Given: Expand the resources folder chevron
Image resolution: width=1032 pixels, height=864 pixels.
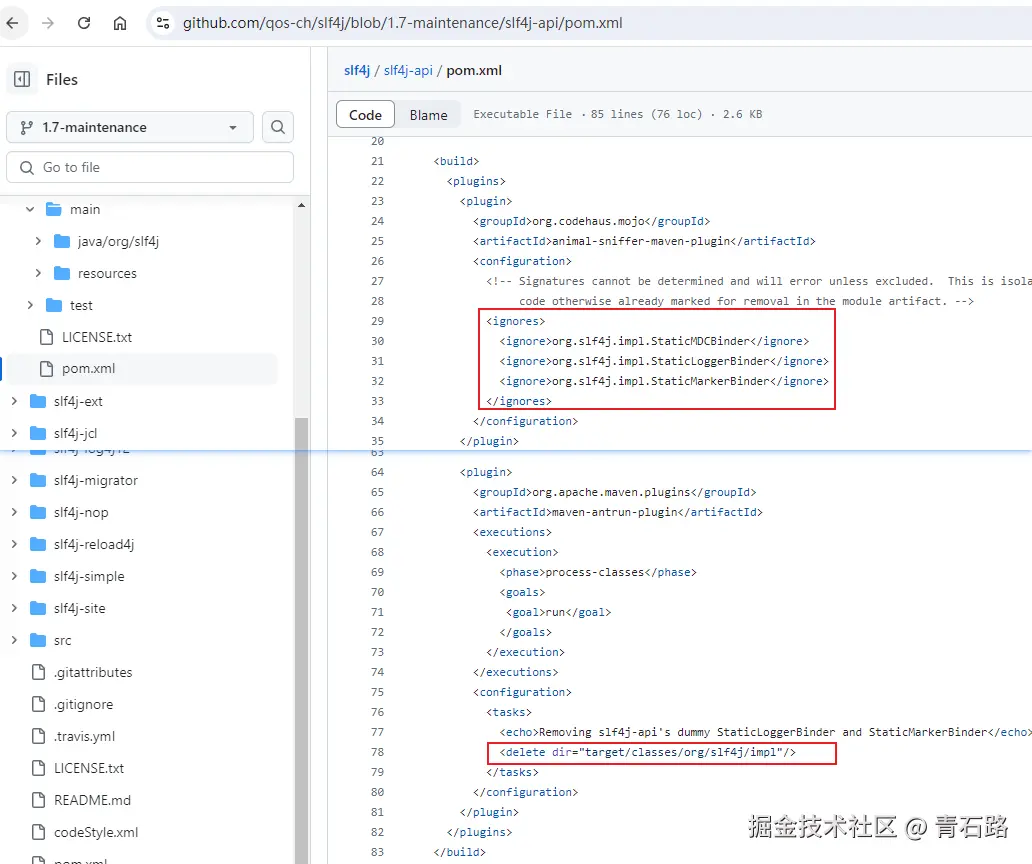Looking at the screenshot, I should coord(38,272).
